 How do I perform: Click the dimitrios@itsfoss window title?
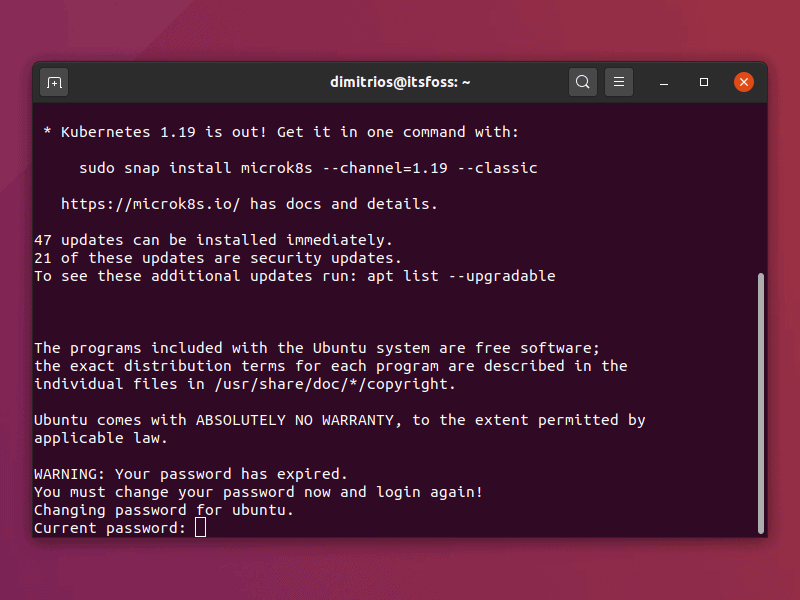[400, 82]
